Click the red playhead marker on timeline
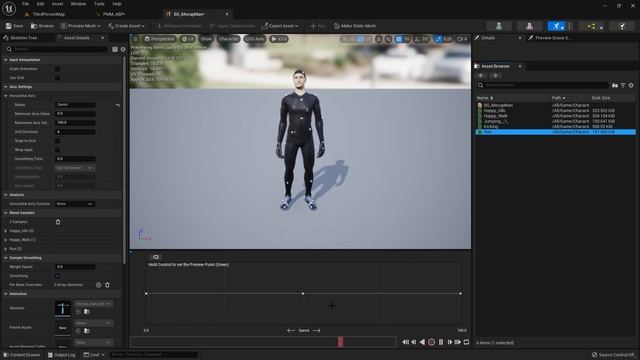 click(x=340, y=342)
